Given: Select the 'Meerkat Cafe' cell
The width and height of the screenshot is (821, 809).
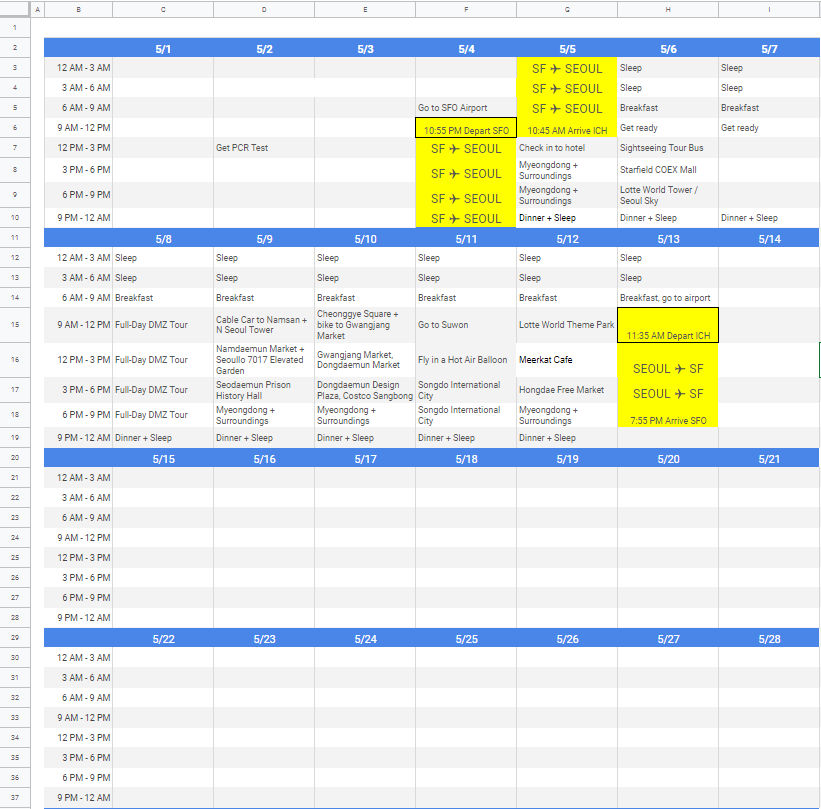Looking at the screenshot, I should coord(567,360).
